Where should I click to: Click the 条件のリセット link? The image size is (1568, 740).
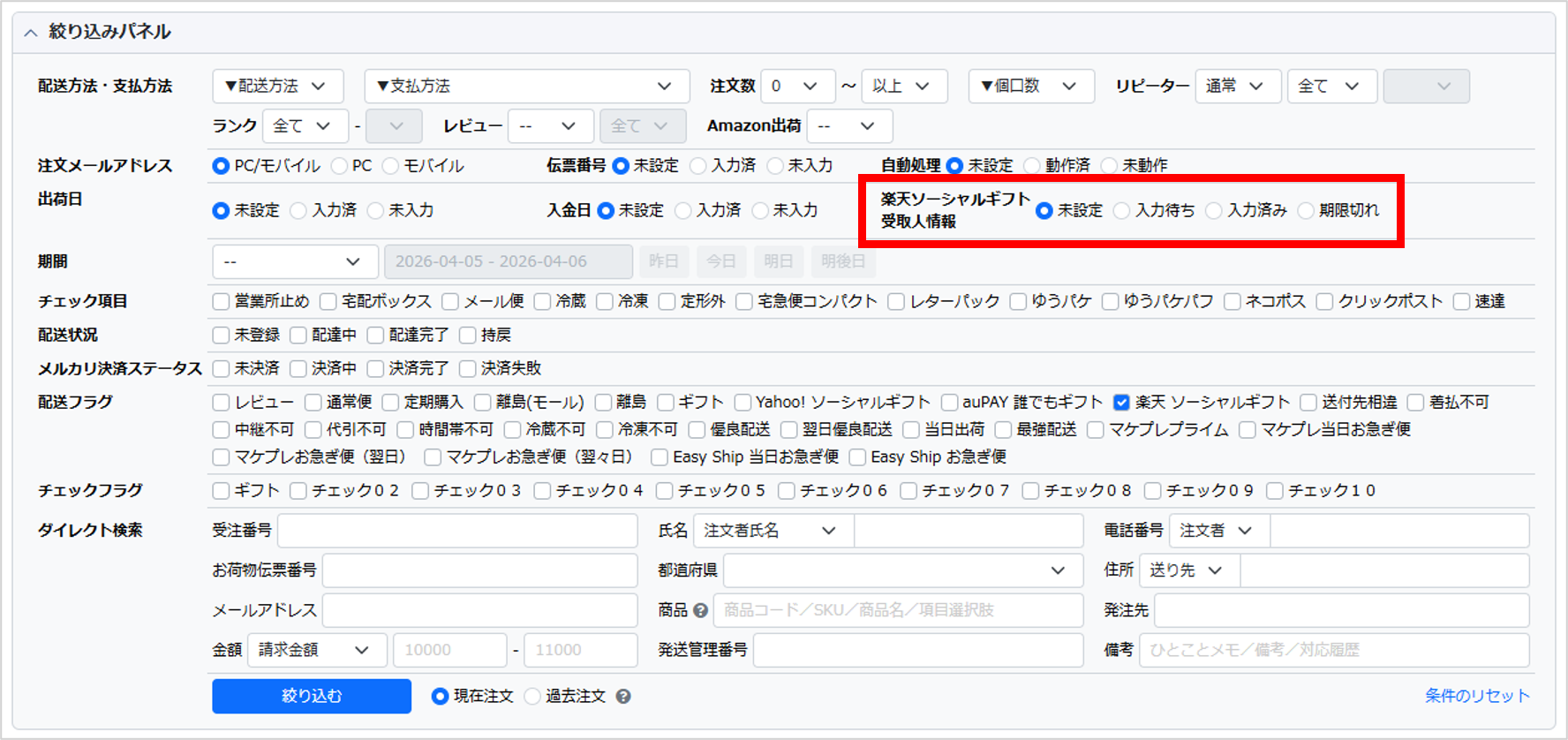pyautogui.click(x=1476, y=696)
